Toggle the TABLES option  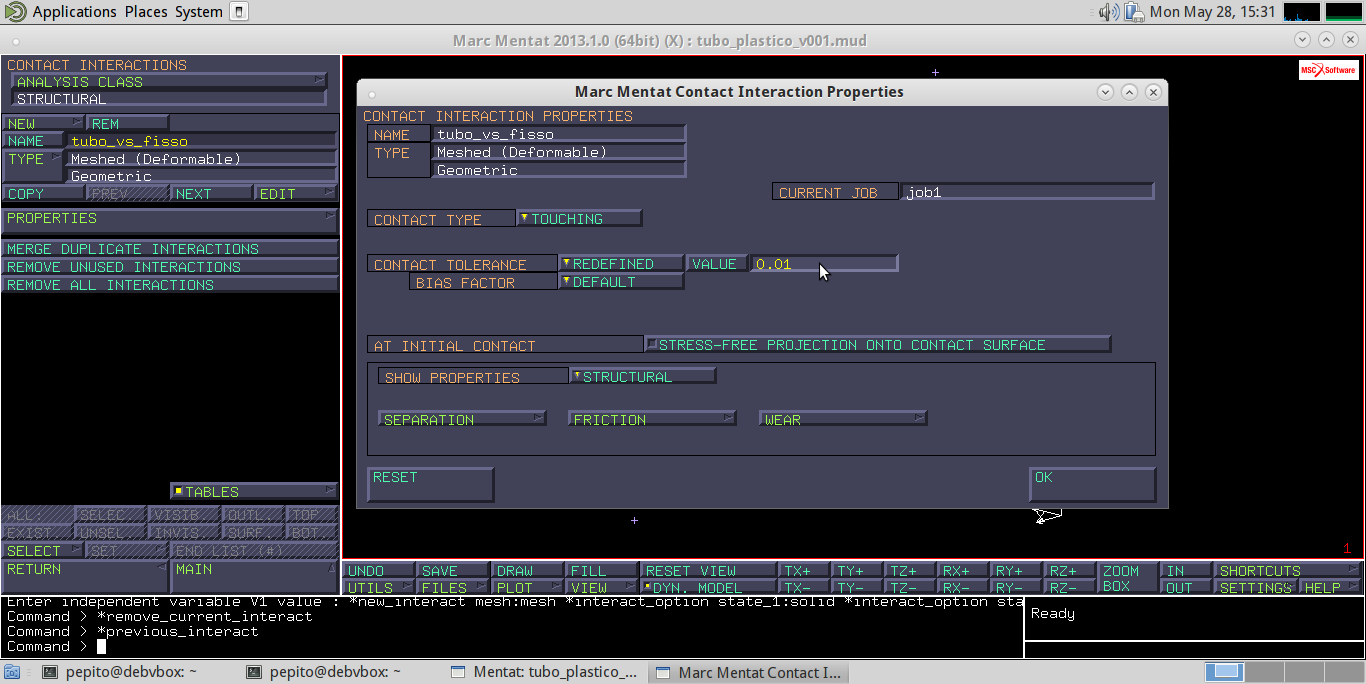pyautogui.click(x=255, y=491)
